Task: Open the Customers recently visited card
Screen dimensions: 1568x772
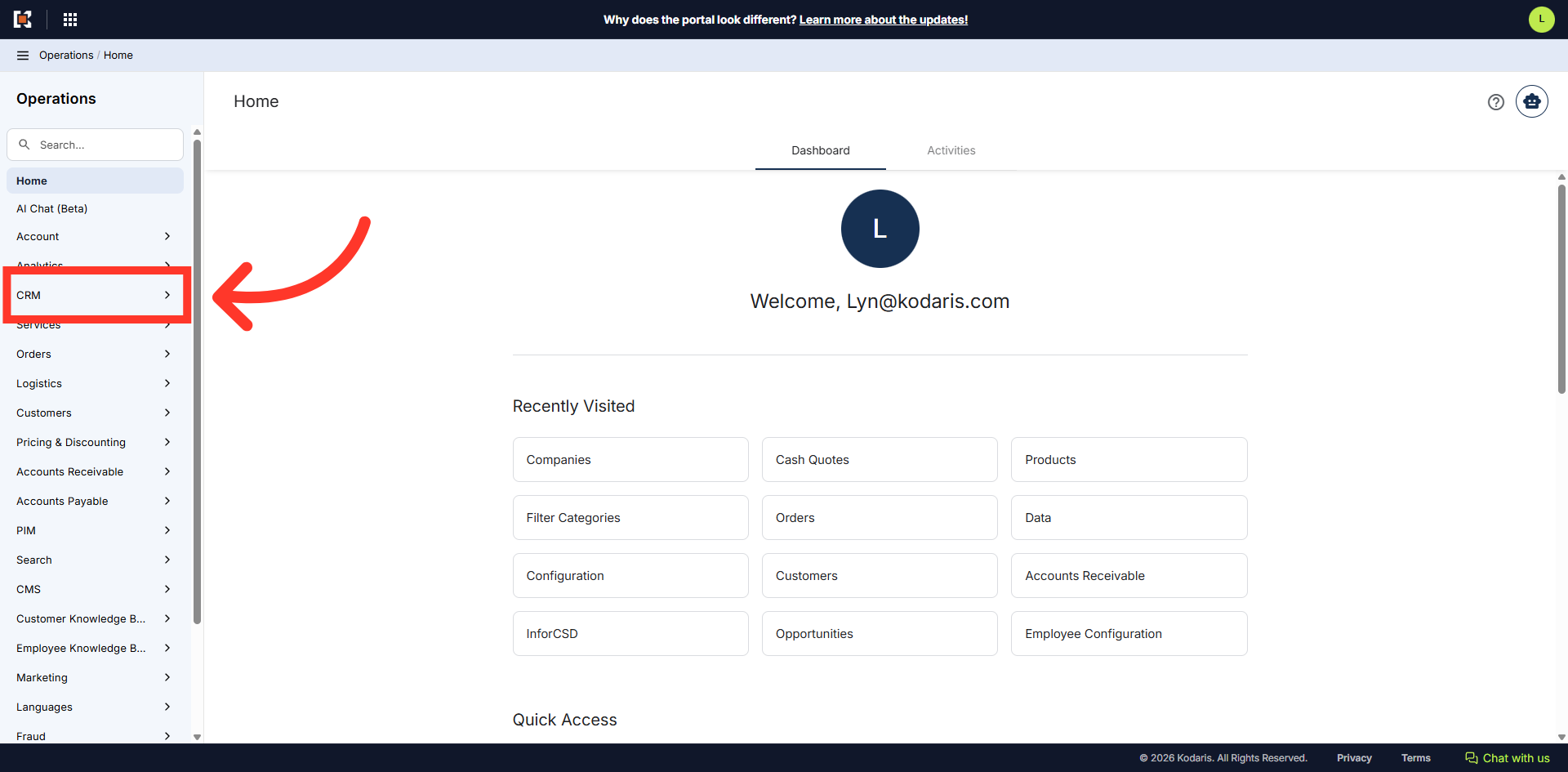Action: [880, 576]
